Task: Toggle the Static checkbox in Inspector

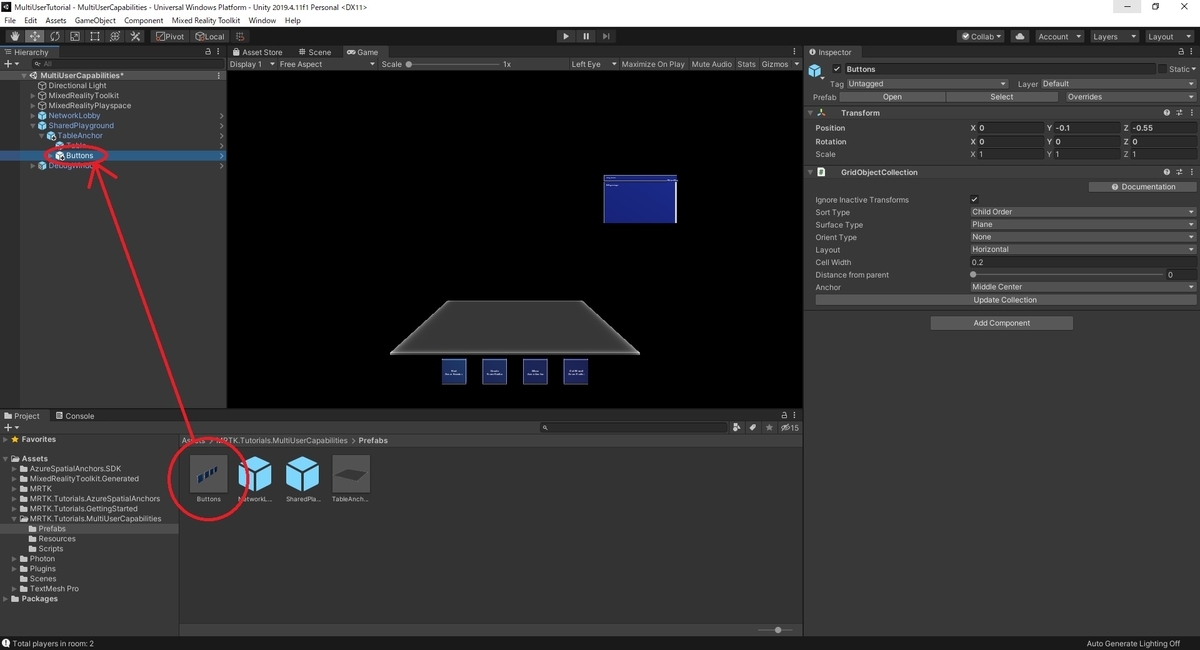Action: 1163,69
